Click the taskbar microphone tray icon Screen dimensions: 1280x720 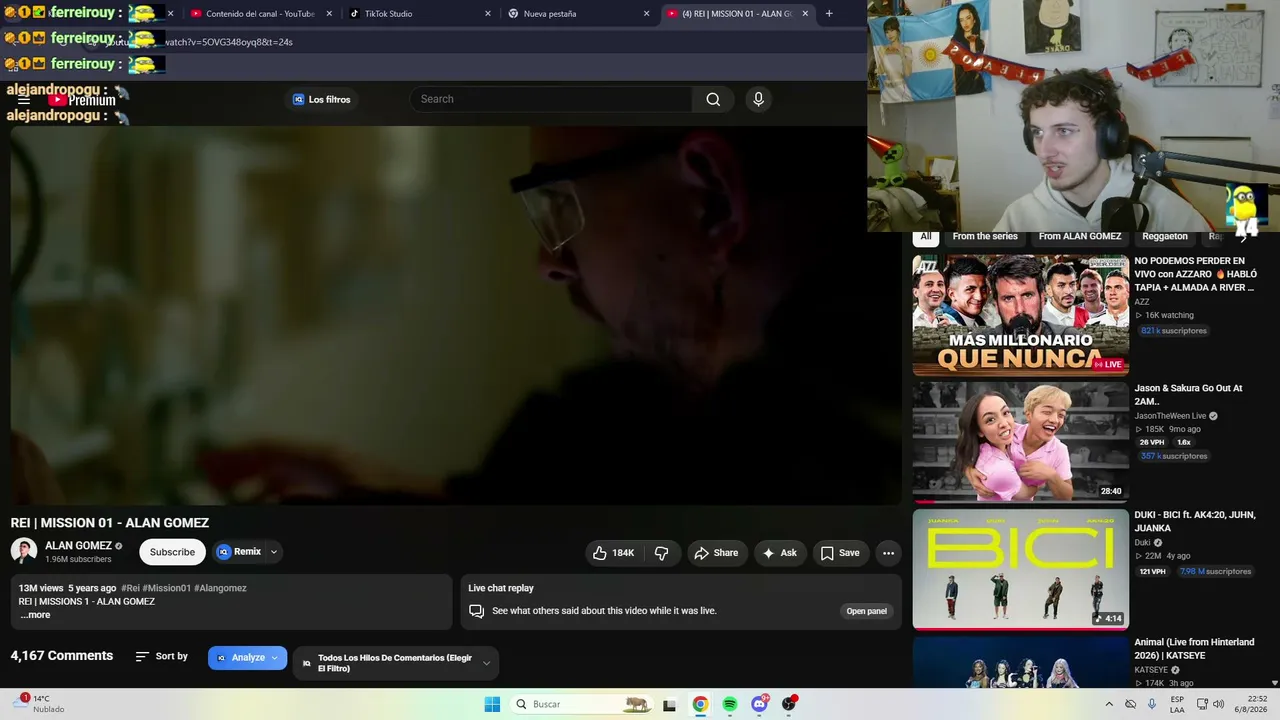click(1152, 704)
